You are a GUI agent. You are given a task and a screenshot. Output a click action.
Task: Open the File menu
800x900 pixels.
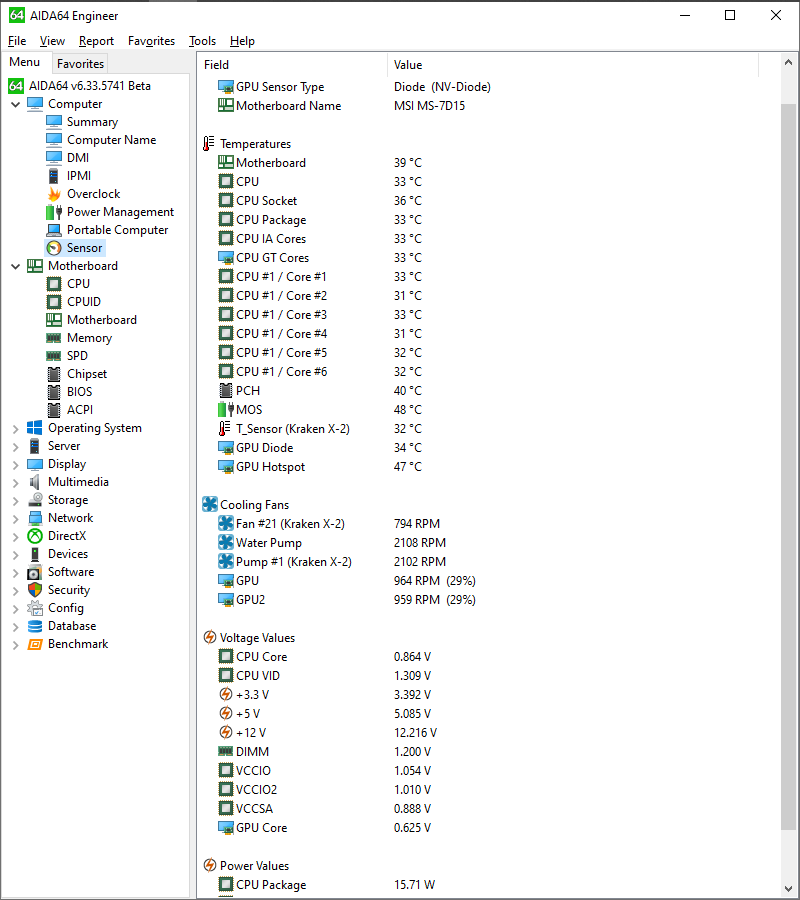(17, 41)
